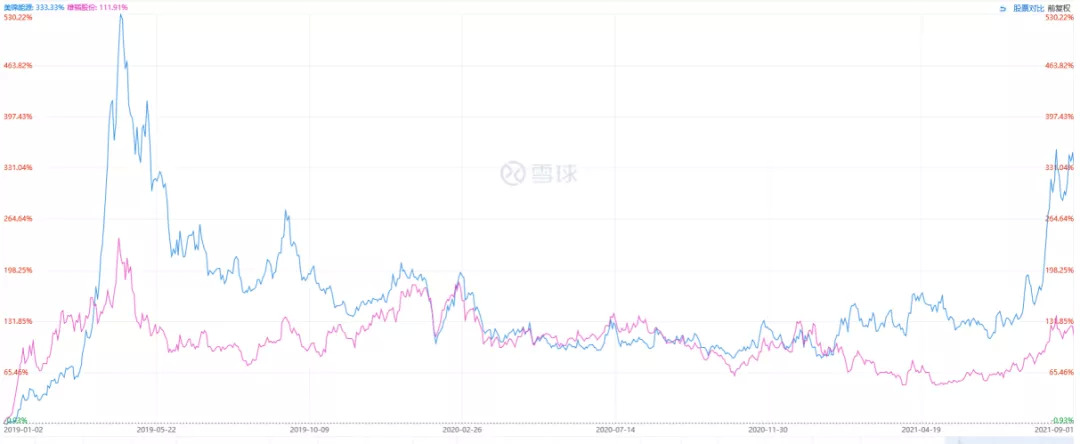Viewport: 1080px width, 444px height.
Task: Click the blue return arrow icon
Action: pos(1003,8)
